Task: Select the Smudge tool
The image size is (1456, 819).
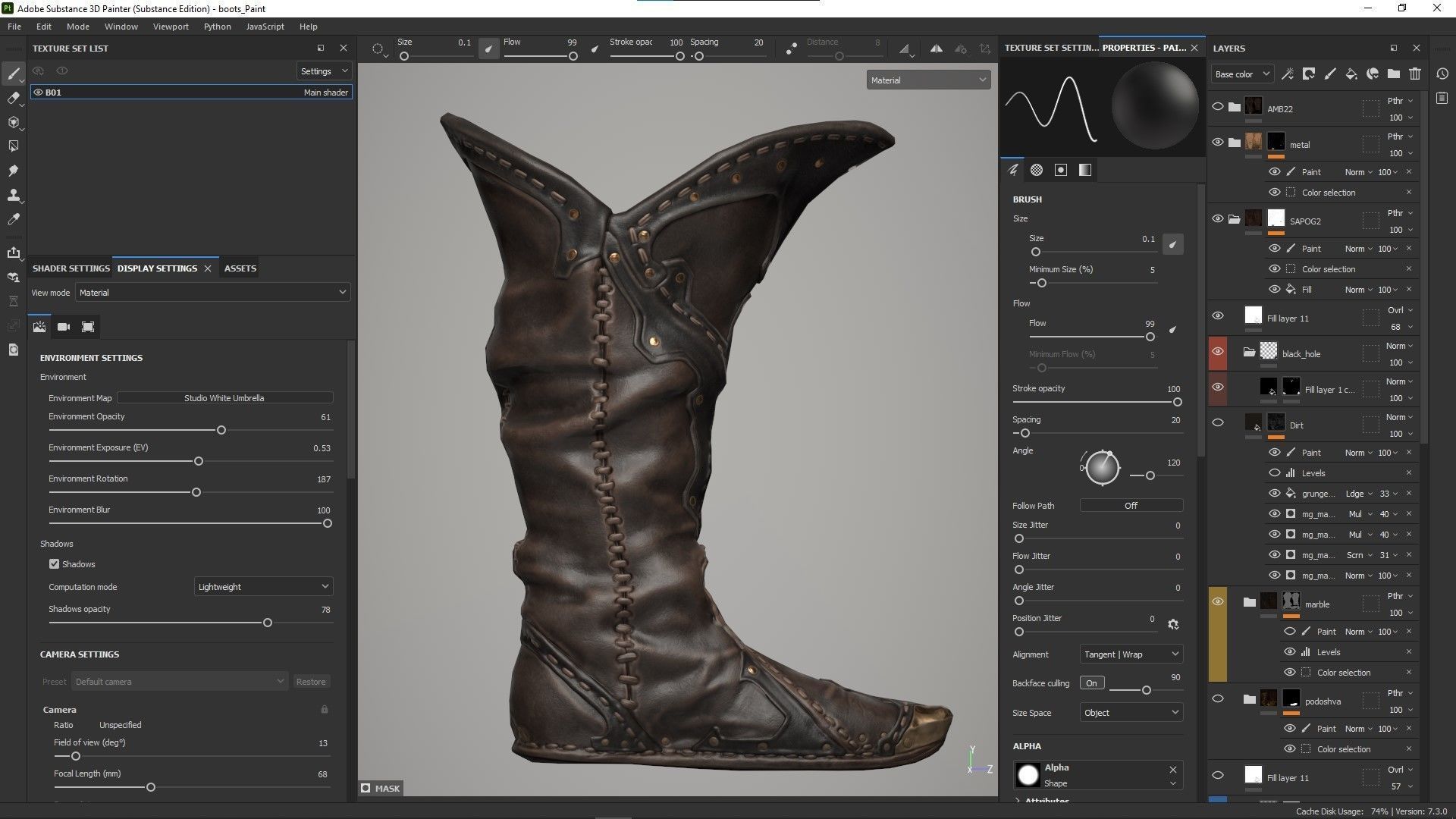Action: (x=13, y=171)
